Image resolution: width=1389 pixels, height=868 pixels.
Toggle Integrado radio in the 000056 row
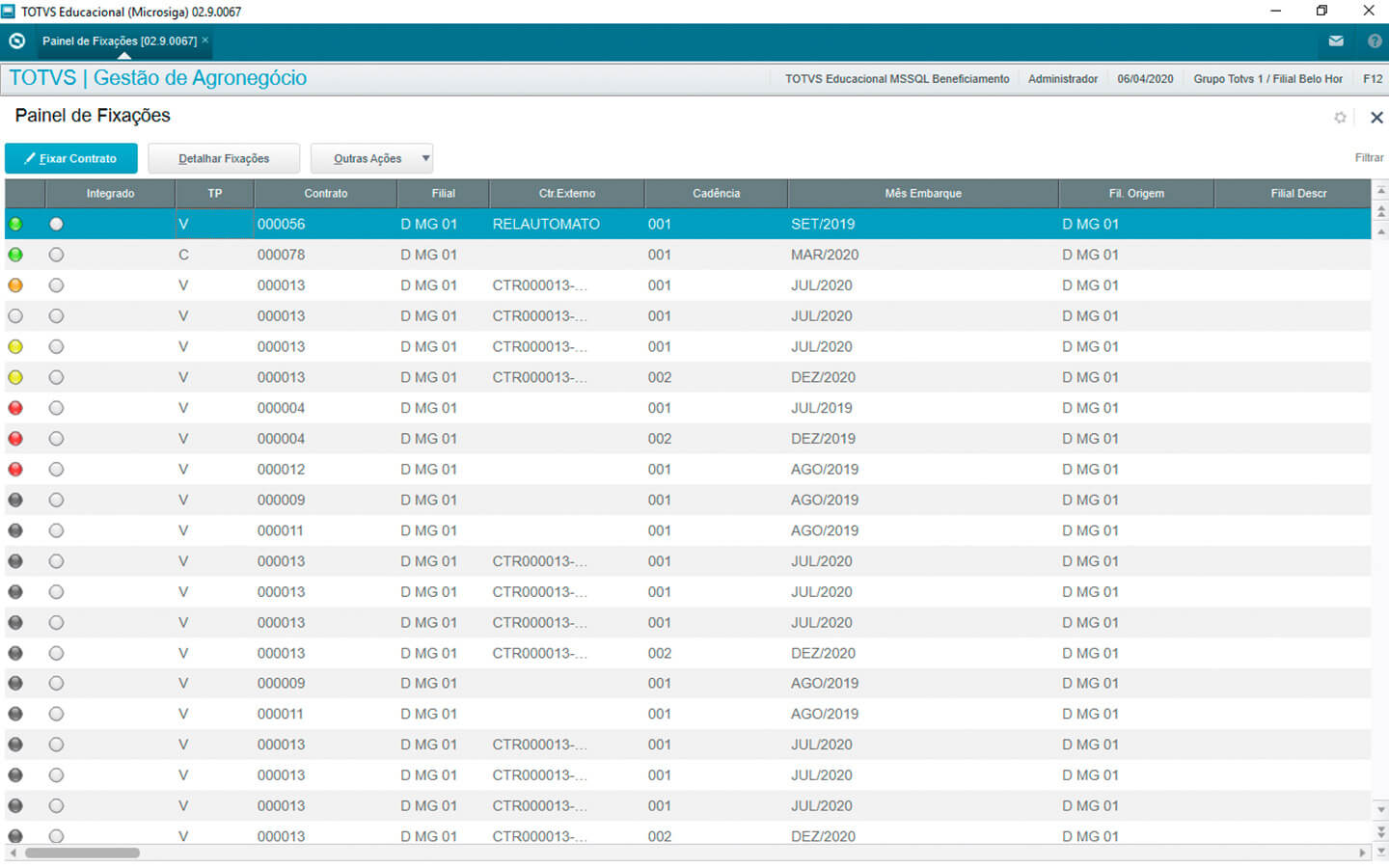click(x=57, y=224)
